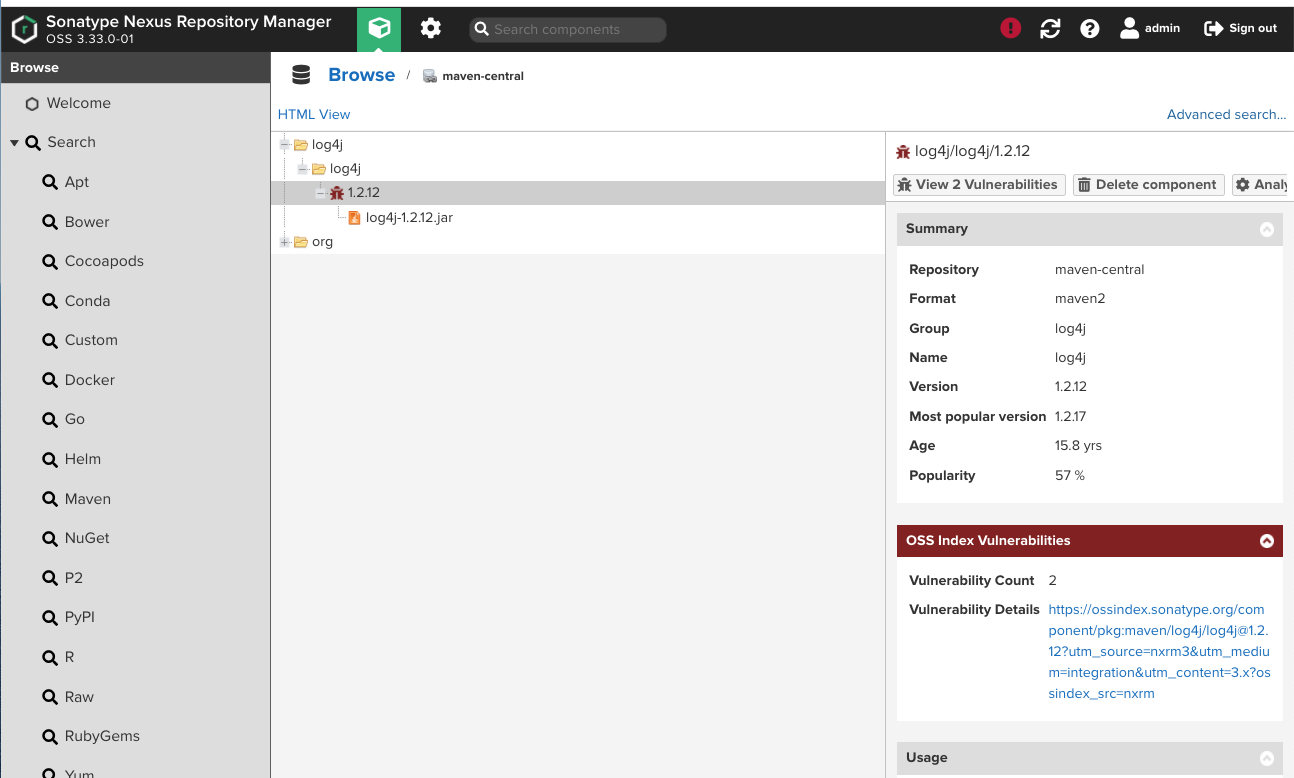
Task: Click the admin user account icon
Action: [x=1129, y=29]
